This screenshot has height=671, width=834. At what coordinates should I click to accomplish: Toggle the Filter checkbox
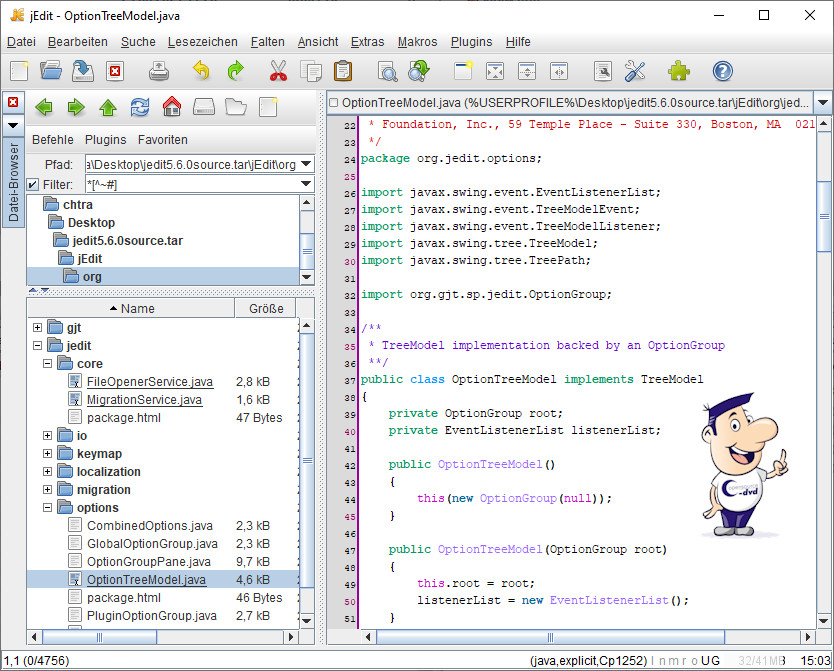[x=33, y=185]
